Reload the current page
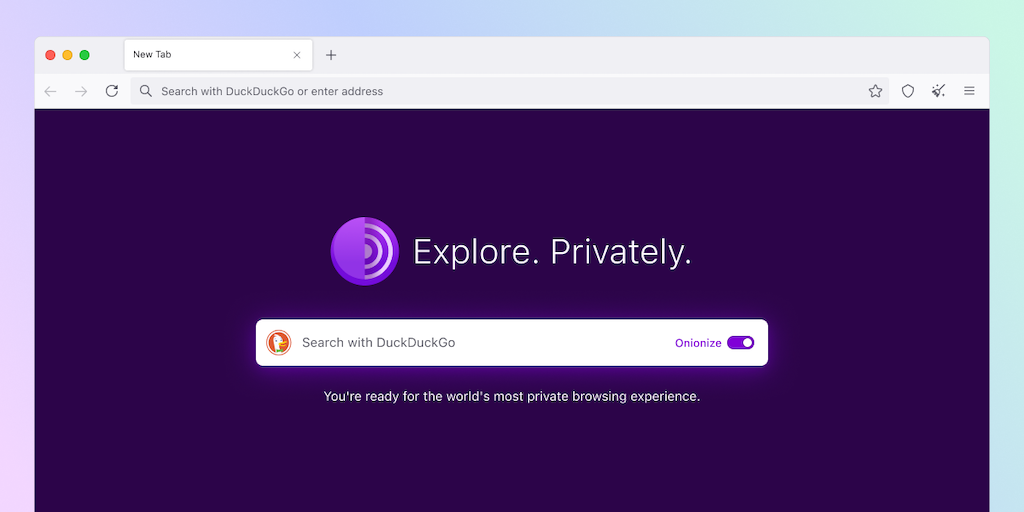Viewport: 1024px width, 512px height. point(112,91)
